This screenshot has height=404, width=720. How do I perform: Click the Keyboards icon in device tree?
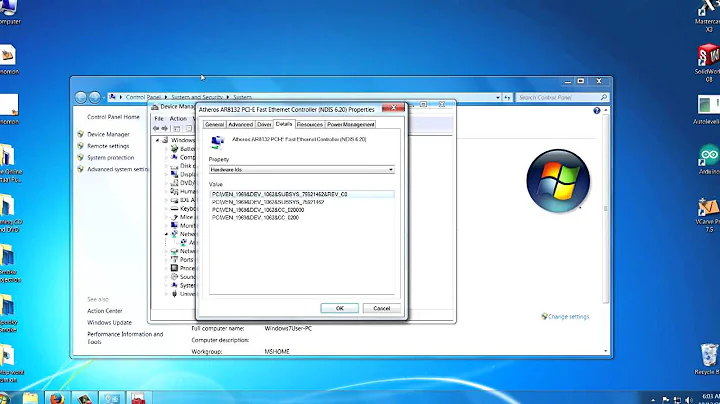coord(174,208)
